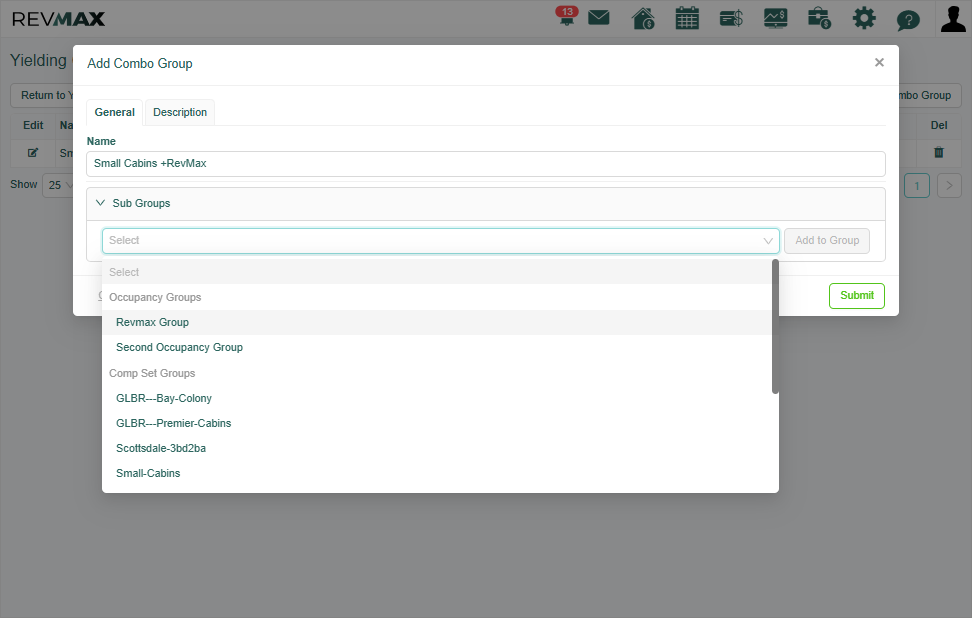Select GLBR---Premier-Cabins option
The height and width of the screenshot is (618, 972).
pyautogui.click(x=437, y=423)
